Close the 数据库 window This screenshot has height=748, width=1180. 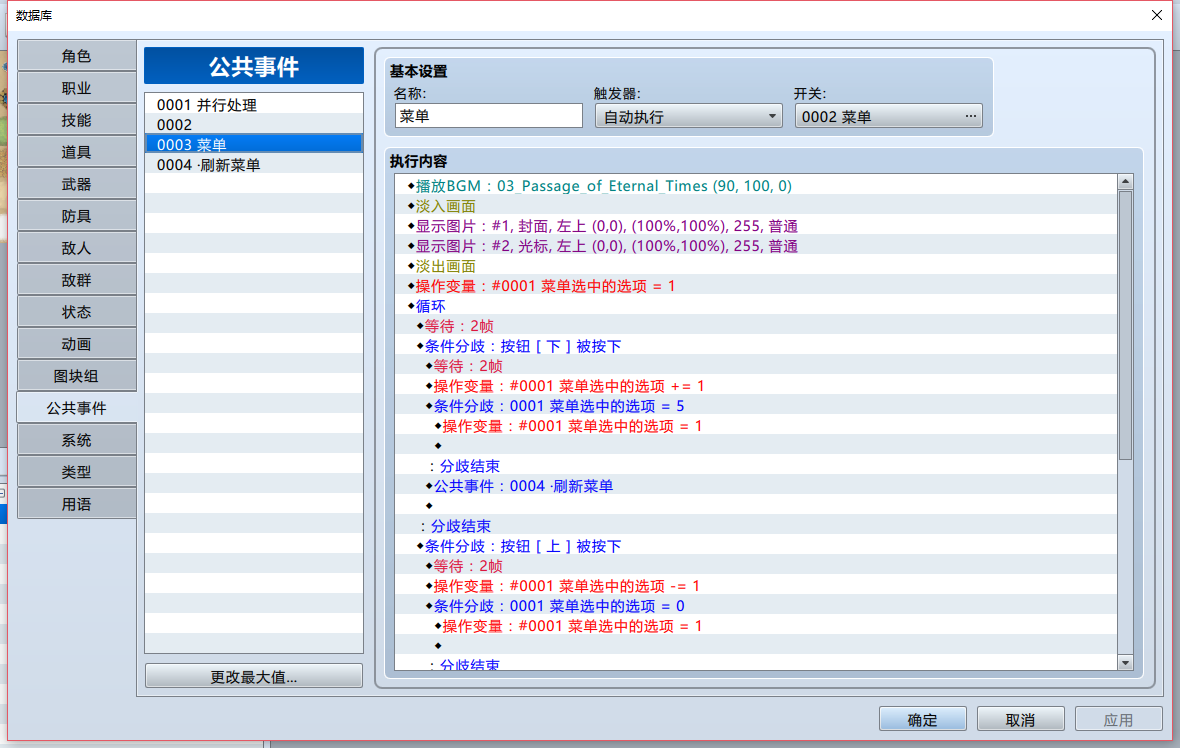click(1157, 15)
